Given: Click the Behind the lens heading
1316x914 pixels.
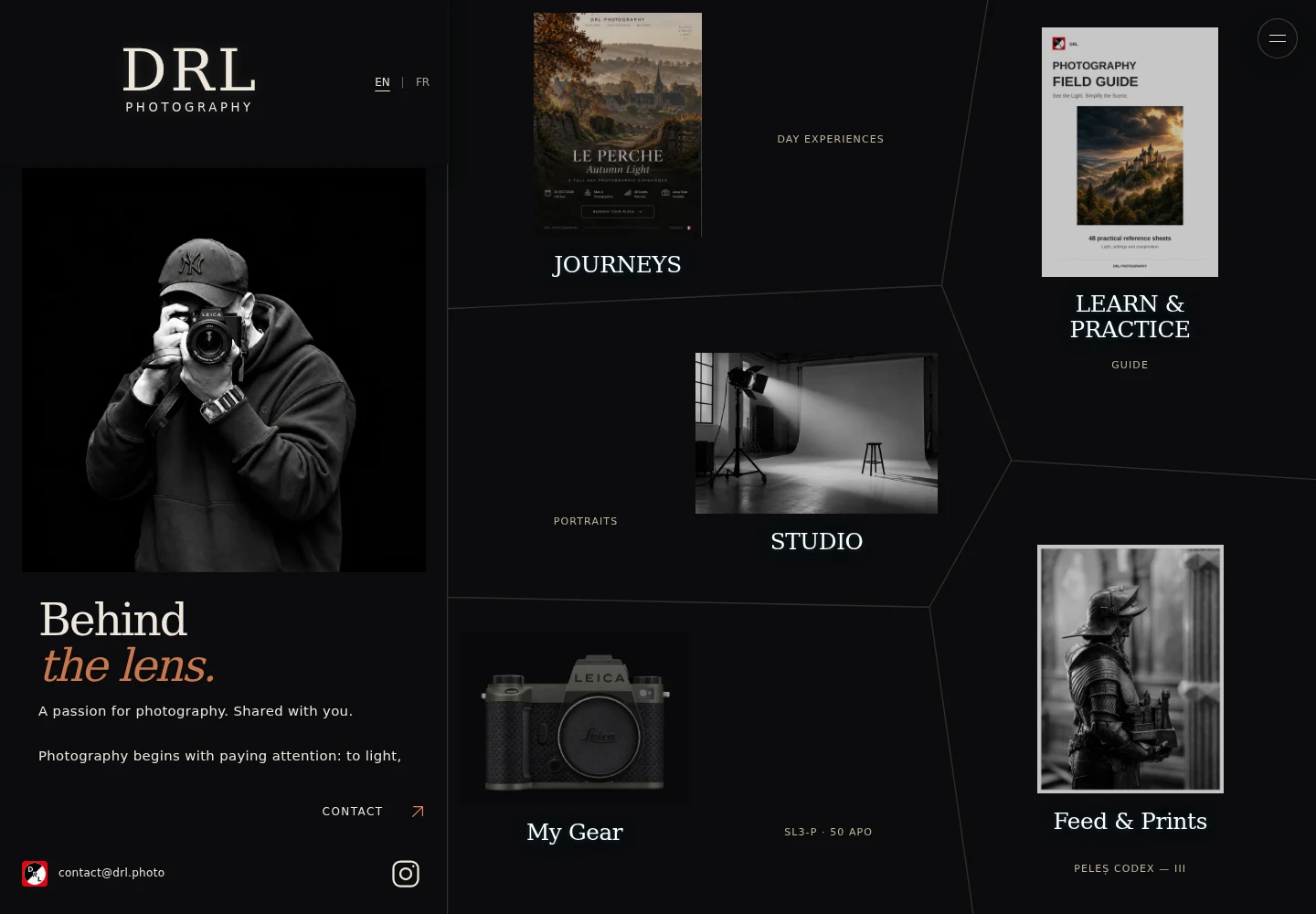Looking at the screenshot, I should (127, 643).
